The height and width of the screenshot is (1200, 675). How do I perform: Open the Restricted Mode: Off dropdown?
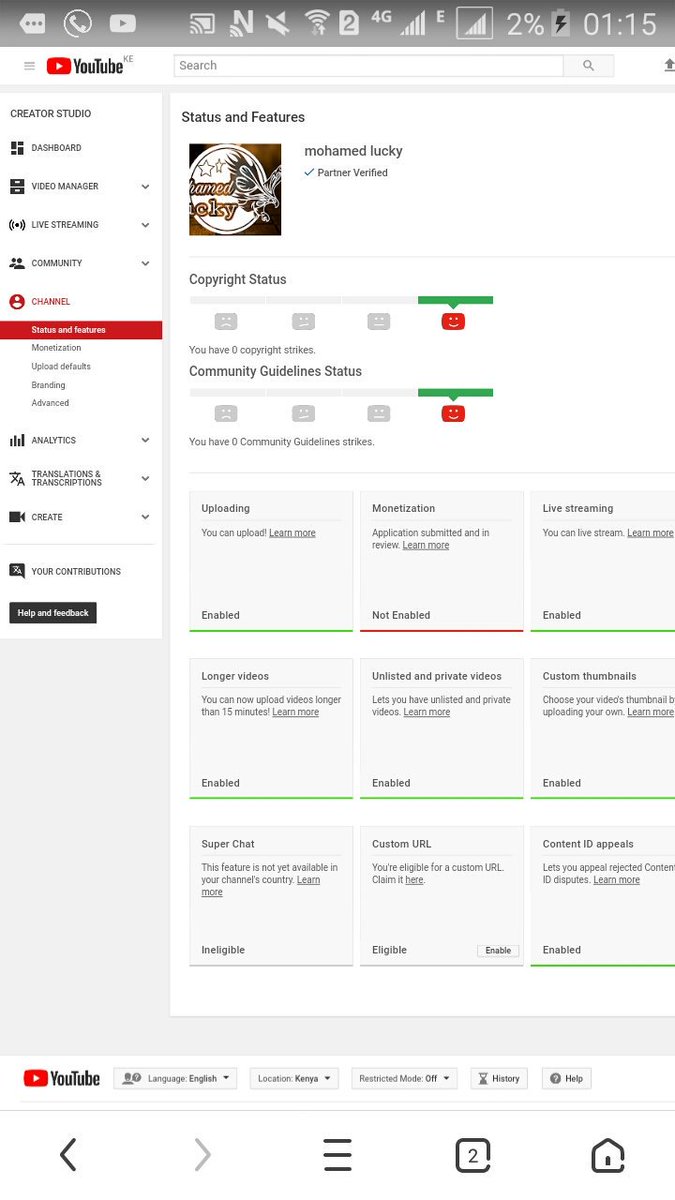point(405,1079)
